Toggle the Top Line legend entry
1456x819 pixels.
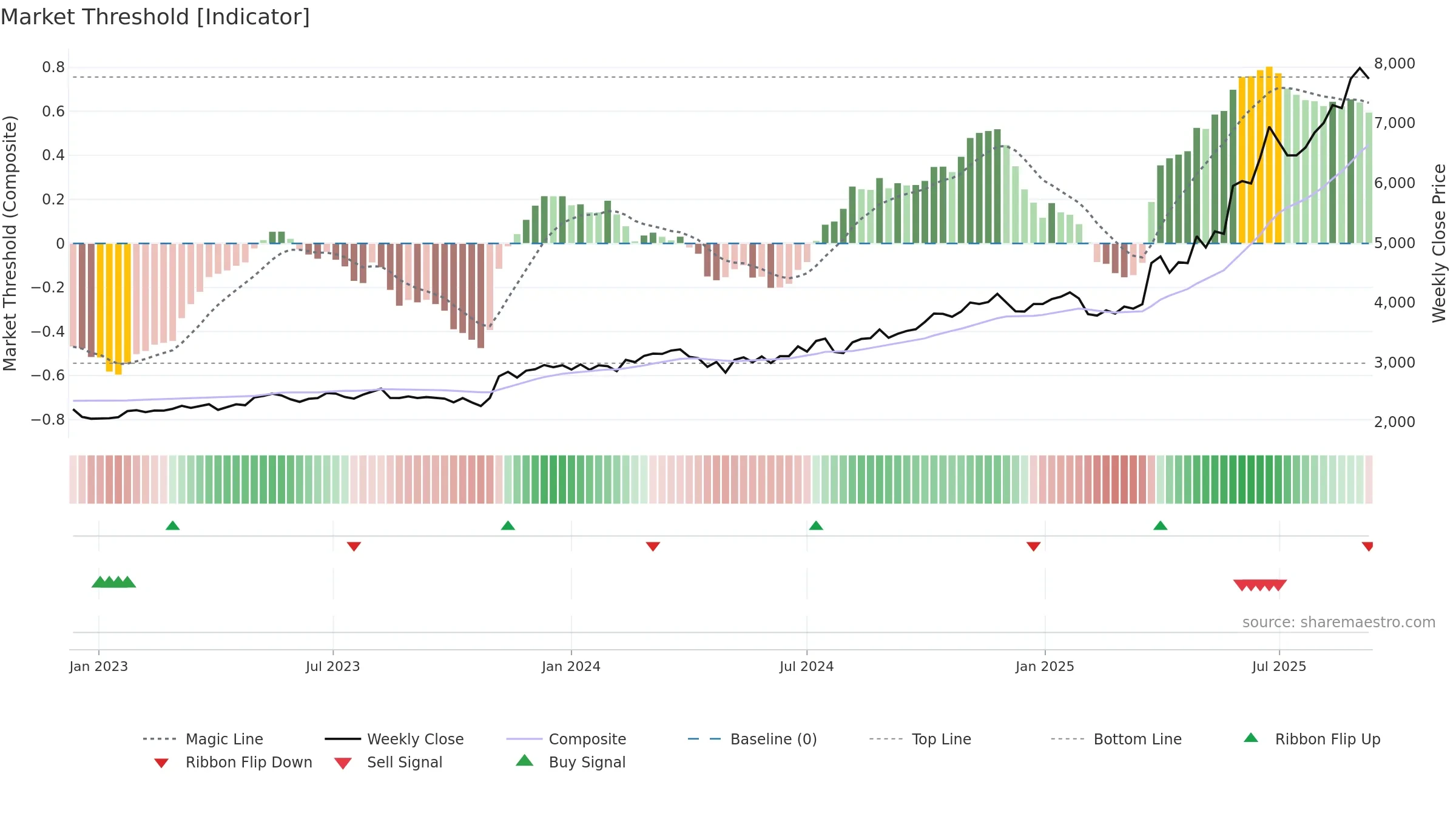(x=920, y=739)
